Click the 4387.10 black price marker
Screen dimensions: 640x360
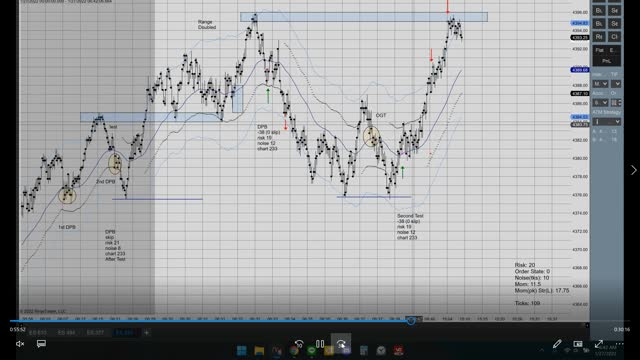(x=580, y=93)
